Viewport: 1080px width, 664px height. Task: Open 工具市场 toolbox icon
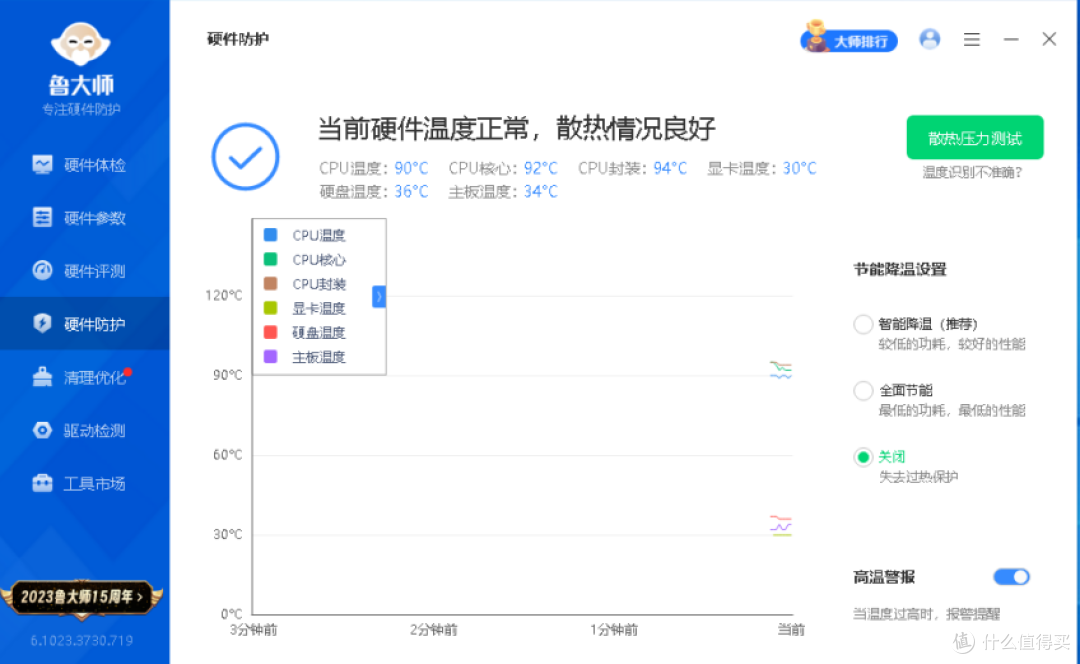tap(42, 484)
